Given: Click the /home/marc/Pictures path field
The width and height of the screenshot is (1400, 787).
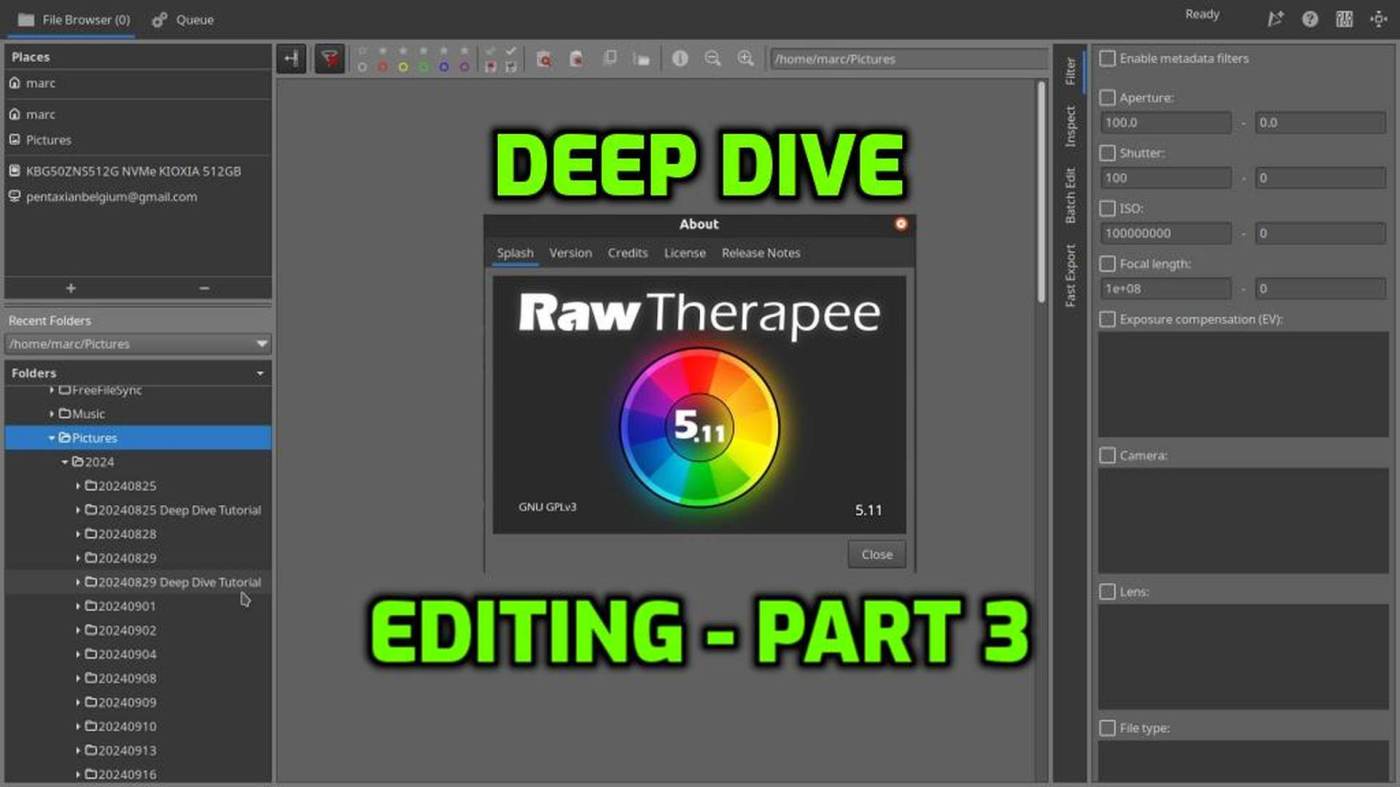Looking at the screenshot, I should point(908,59).
